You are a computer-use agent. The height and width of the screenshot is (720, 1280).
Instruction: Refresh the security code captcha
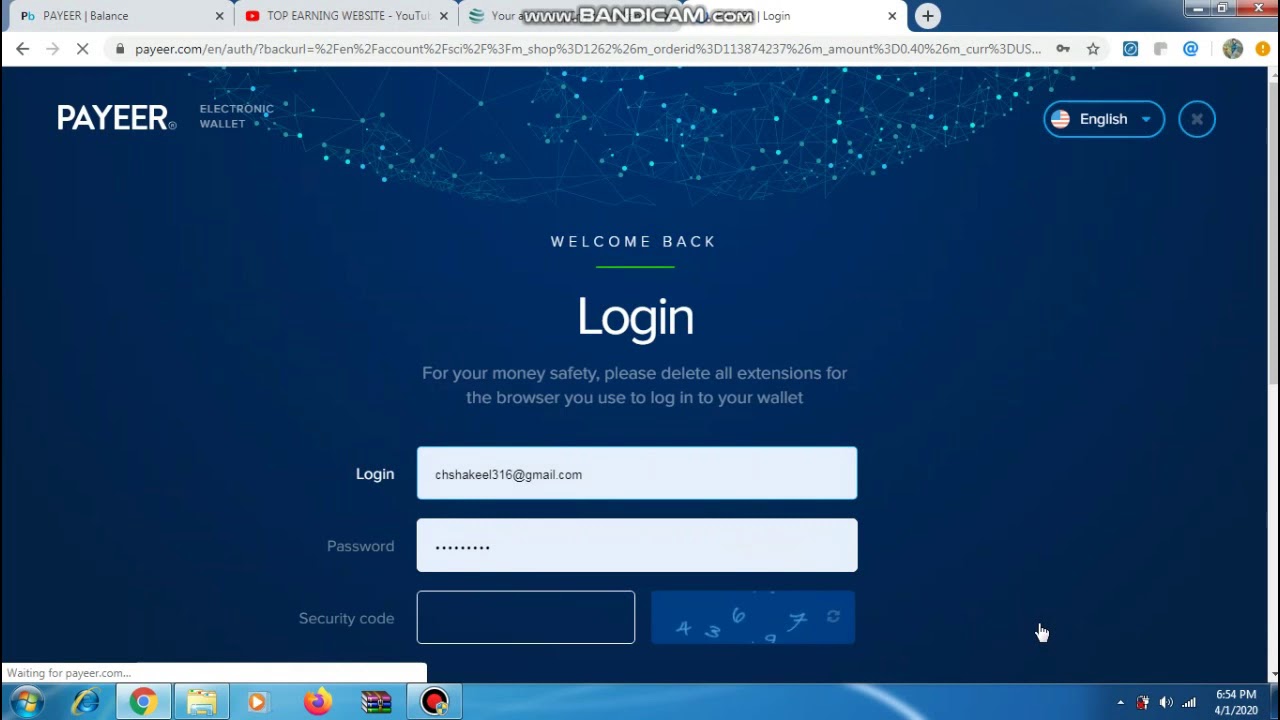tap(833, 617)
